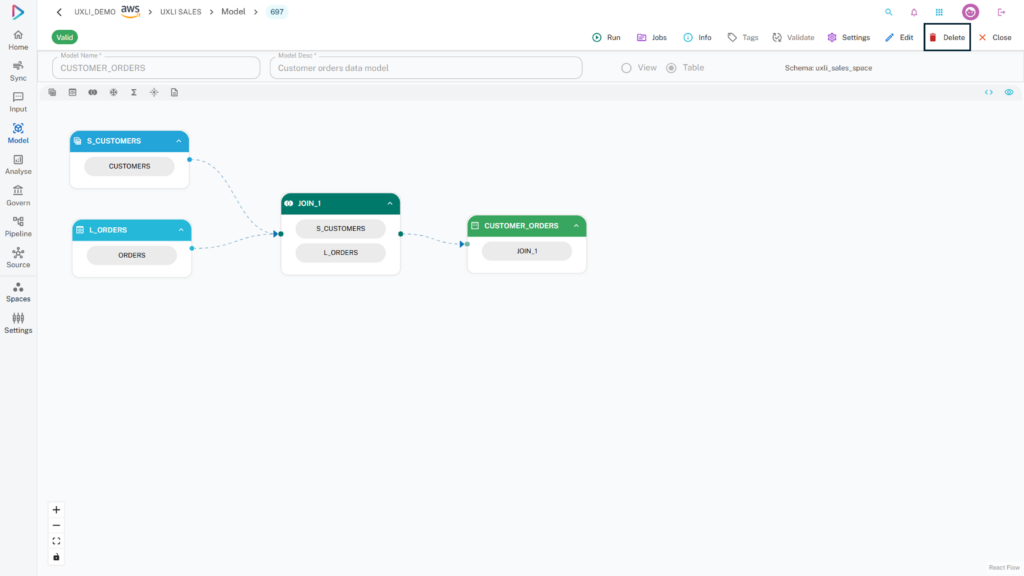Click the Delete button

point(946,37)
